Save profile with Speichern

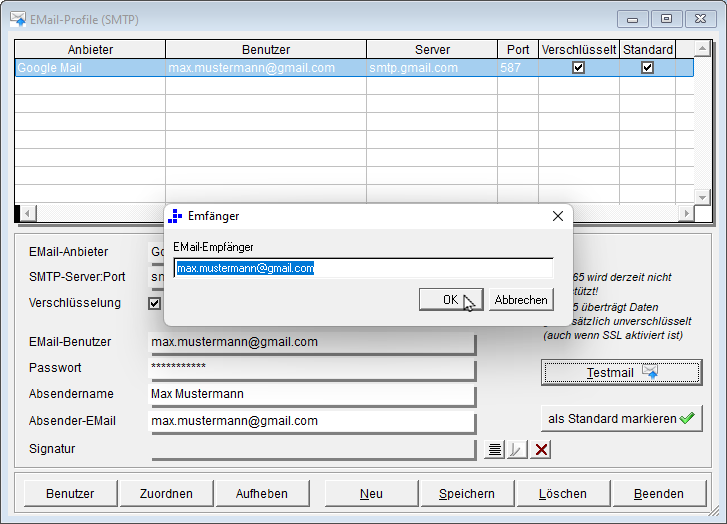[x=467, y=493]
